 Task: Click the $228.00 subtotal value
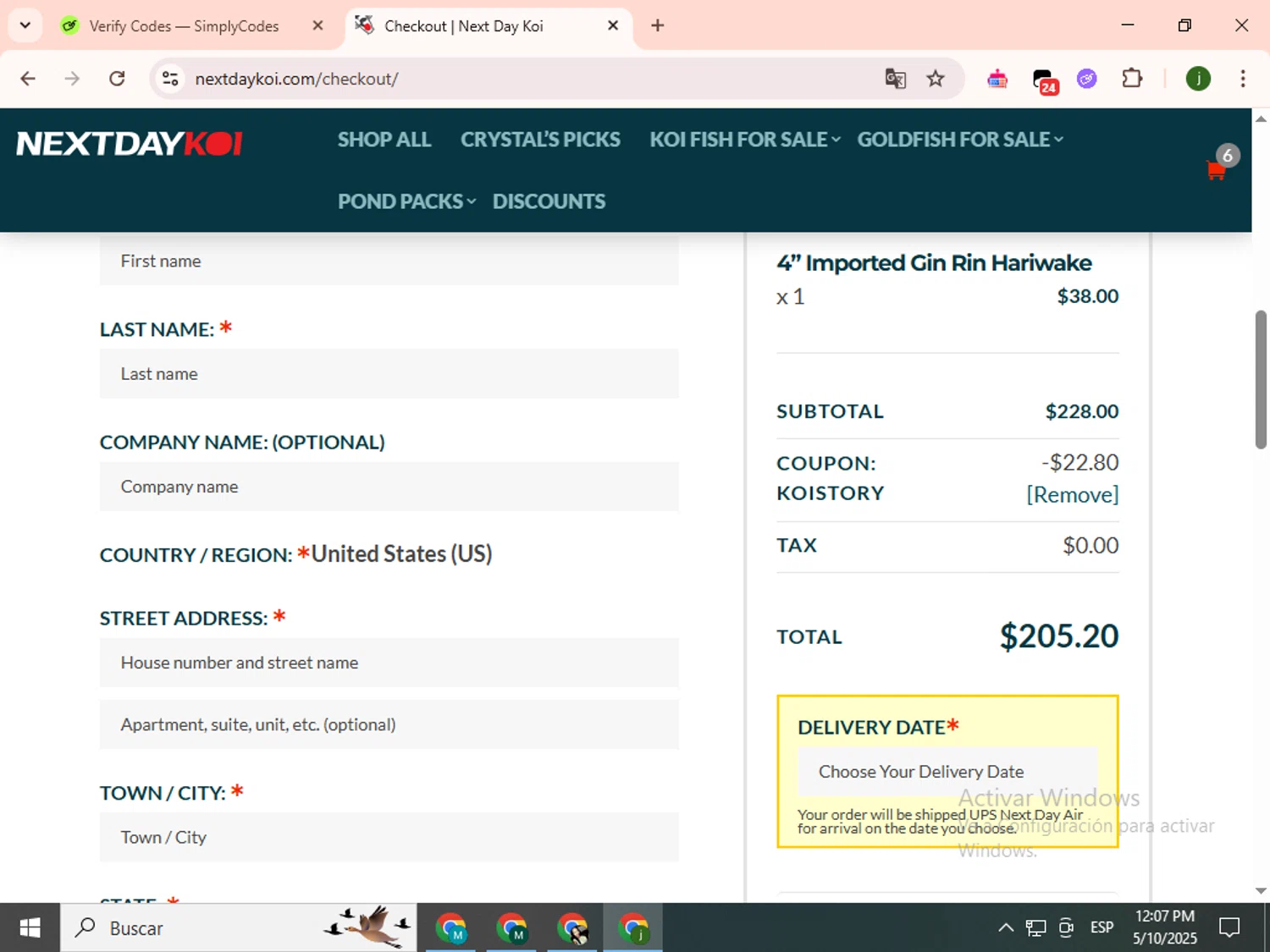point(1082,411)
